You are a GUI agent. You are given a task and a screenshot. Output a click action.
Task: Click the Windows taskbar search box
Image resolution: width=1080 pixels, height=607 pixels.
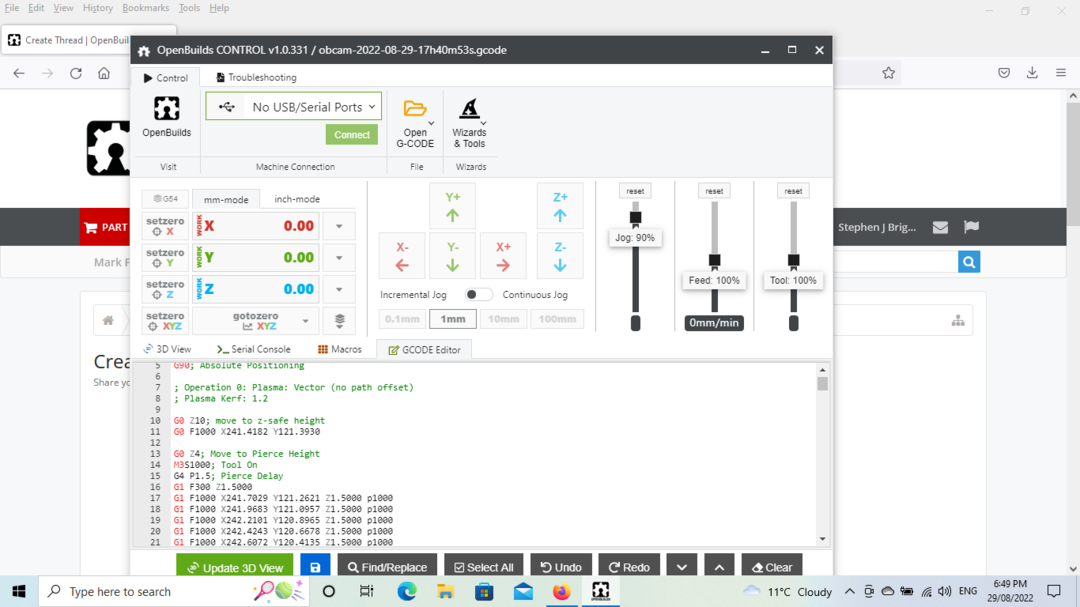[x=176, y=592]
